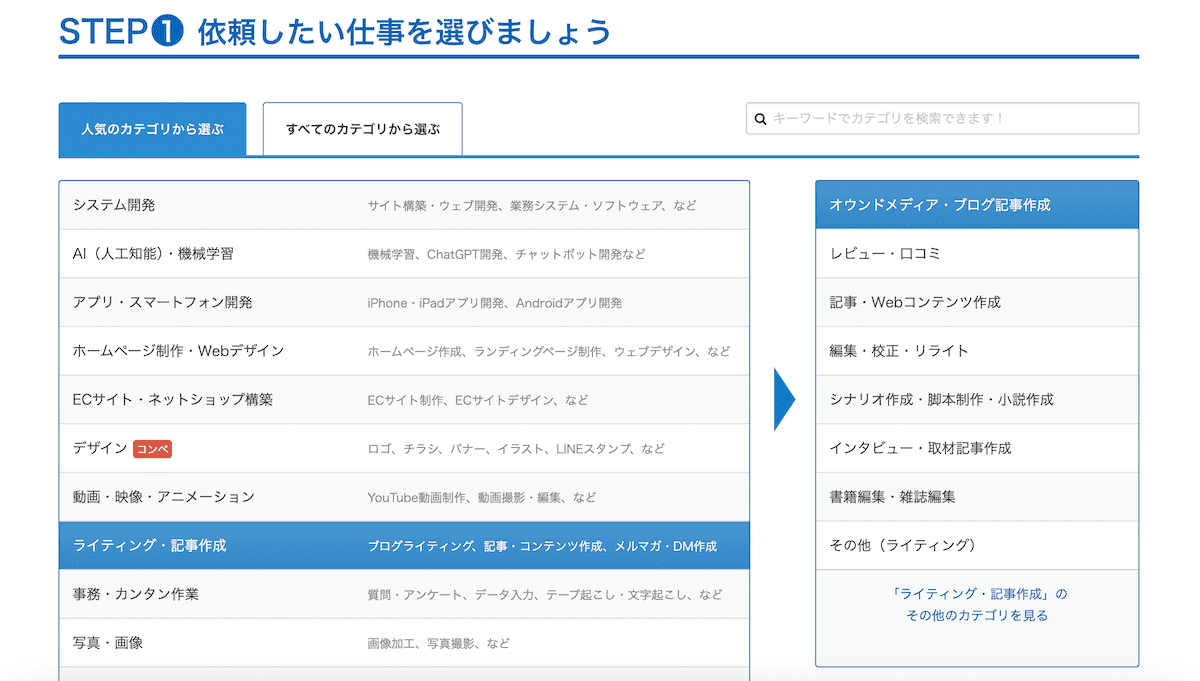Image resolution: width=1200 pixels, height=681 pixels.
Task: Switch to 人気のカテゴリから選ぶ tab
Action: 152,130
